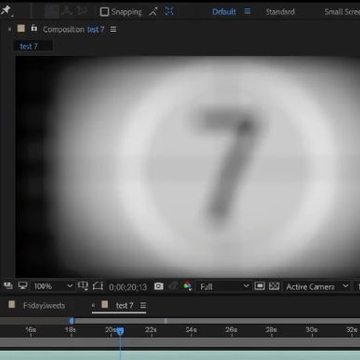360x360 pixels.
Task: Open the show channel color management icon
Action: coord(188,286)
